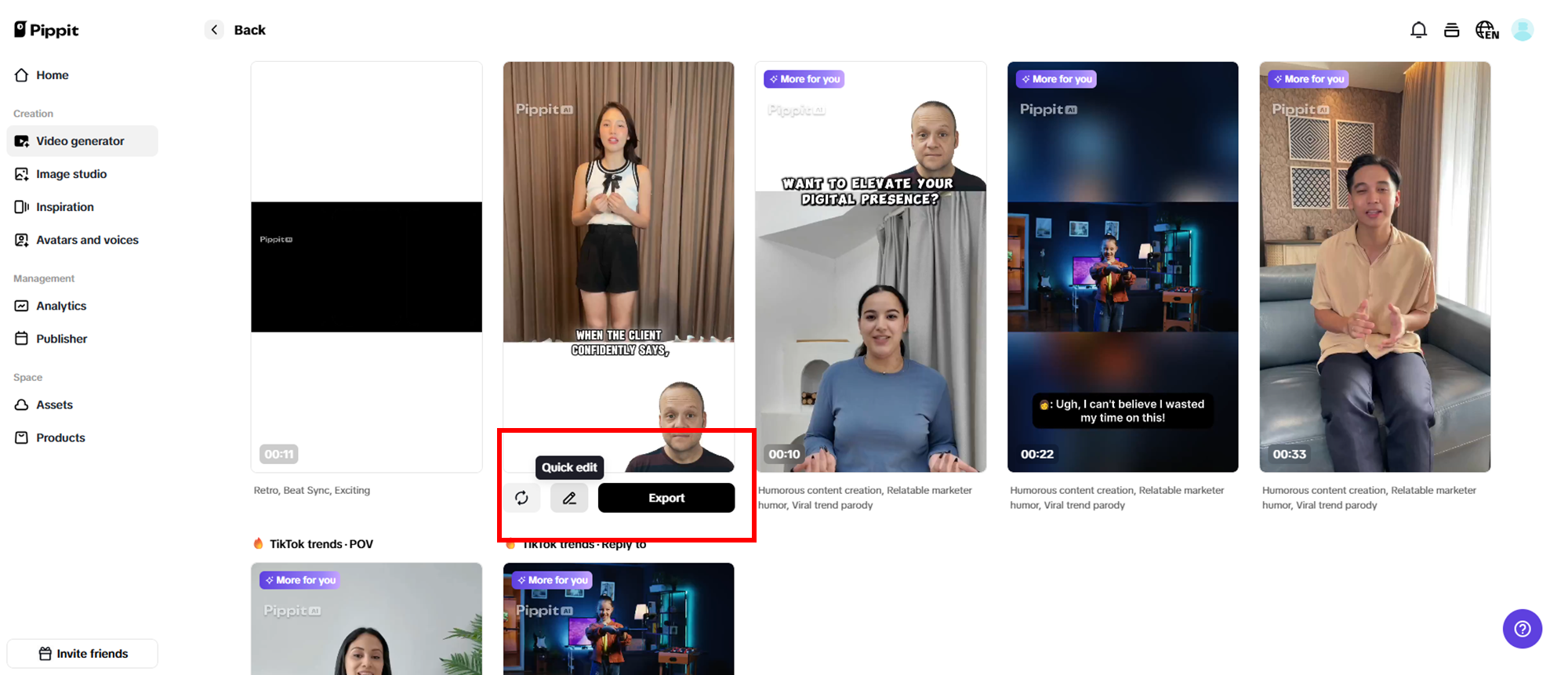Open the 00:33 man on sofa video

tap(1375, 267)
